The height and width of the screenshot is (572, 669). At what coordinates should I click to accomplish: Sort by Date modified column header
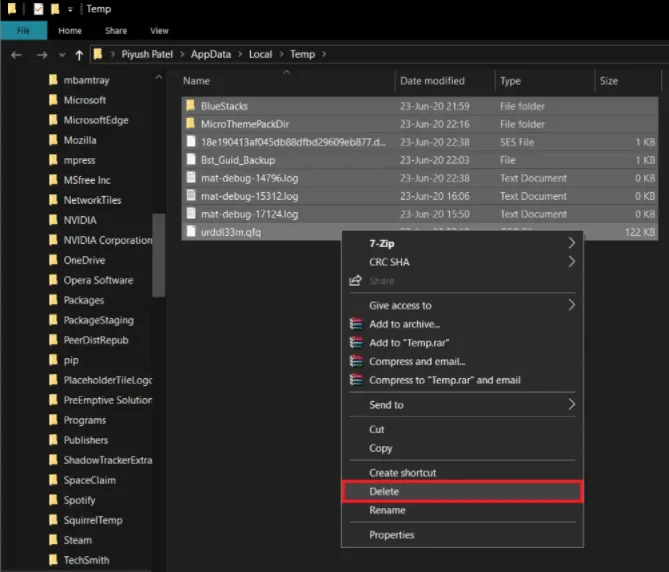point(445,81)
